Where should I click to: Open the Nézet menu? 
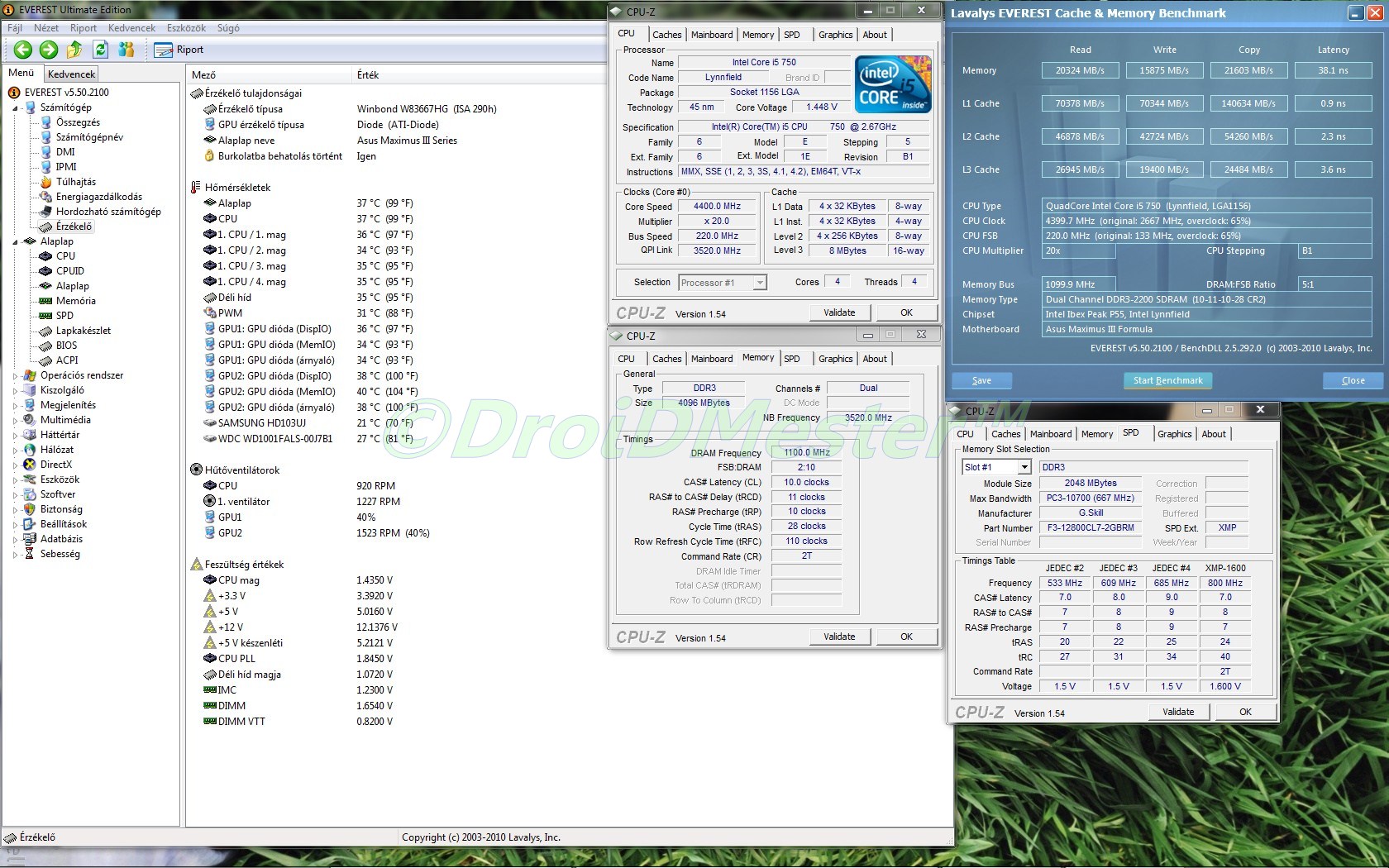coord(45,28)
